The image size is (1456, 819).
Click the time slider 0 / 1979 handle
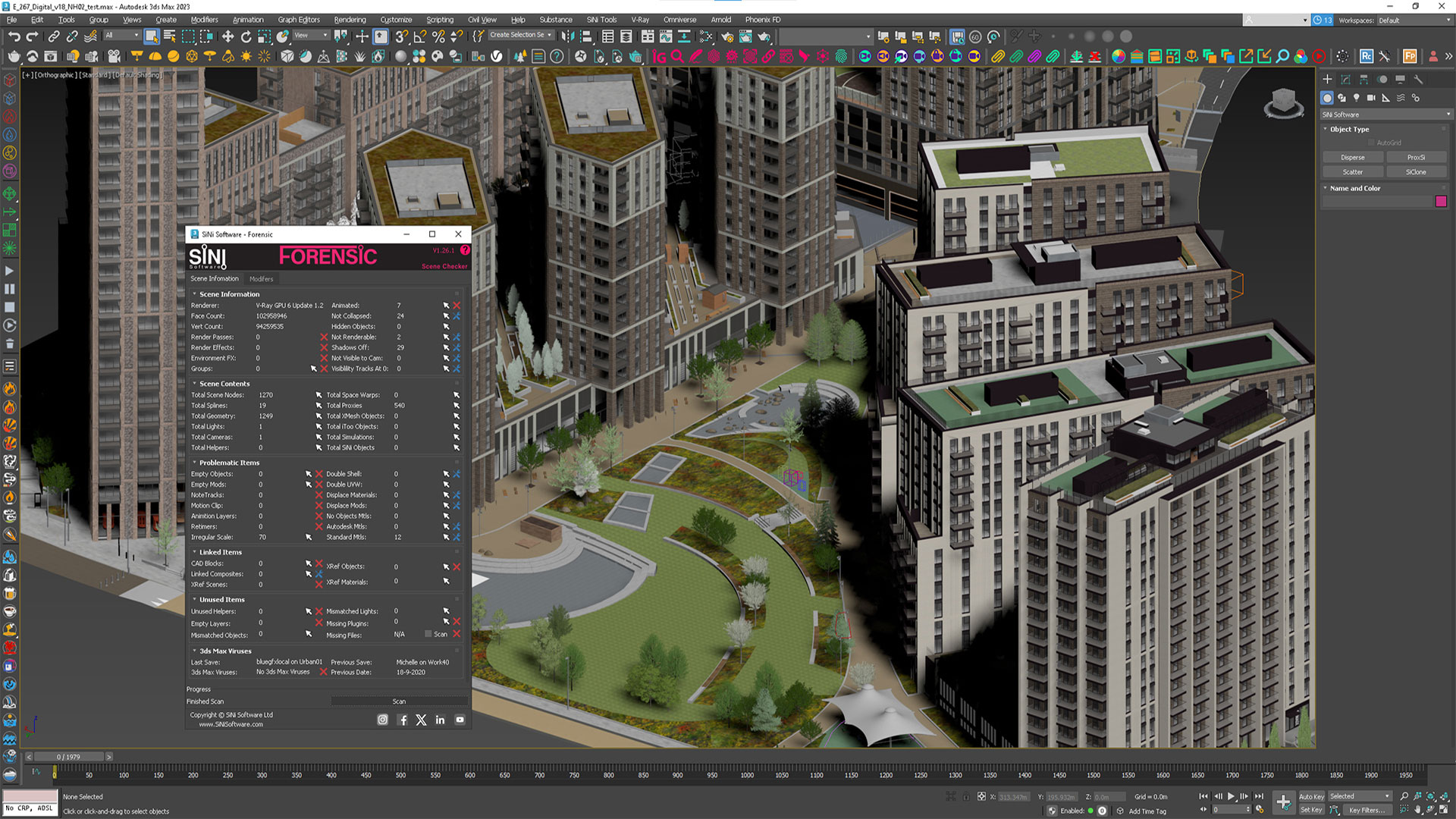point(68,757)
